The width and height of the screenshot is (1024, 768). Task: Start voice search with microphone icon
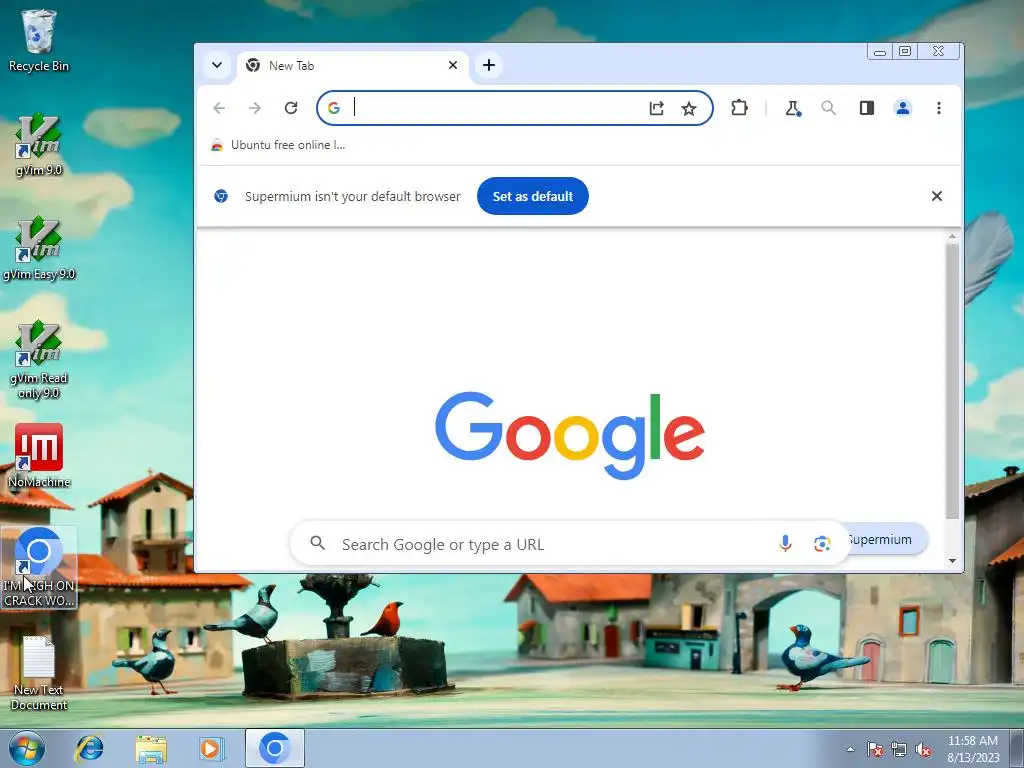point(785,543)
